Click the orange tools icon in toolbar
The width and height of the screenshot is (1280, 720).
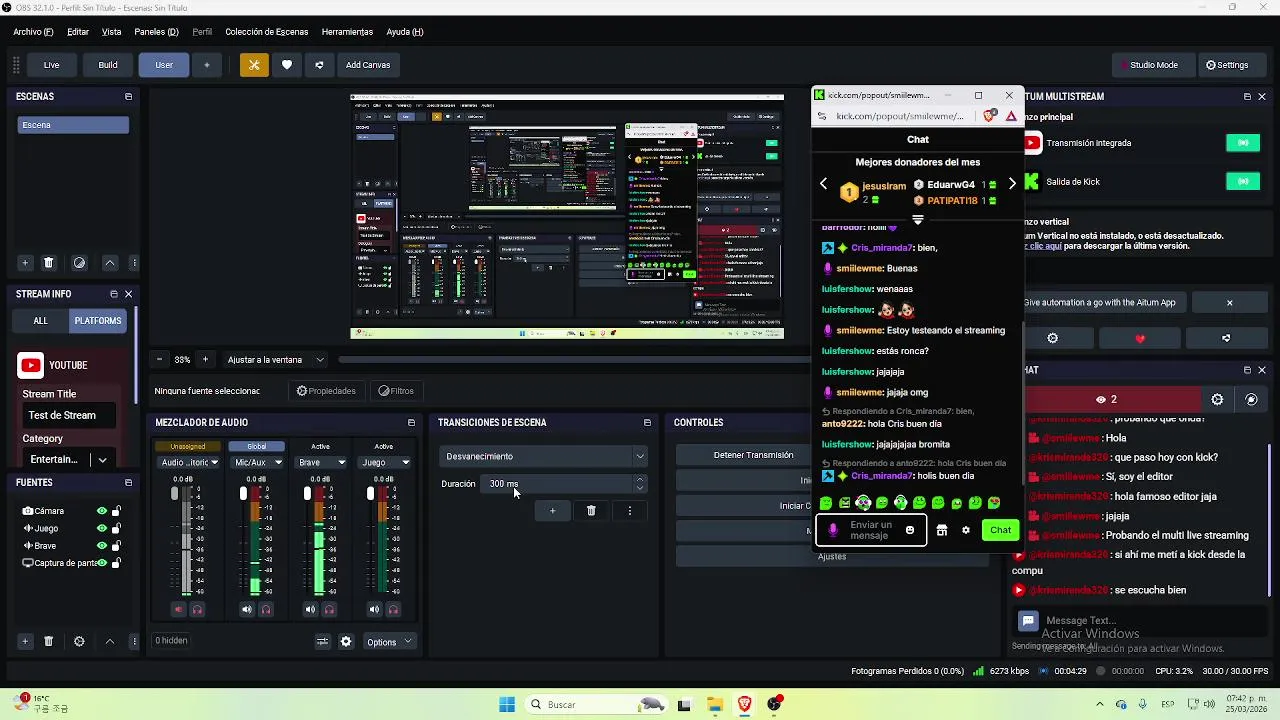pyautogui.click(x=254, y=65)
